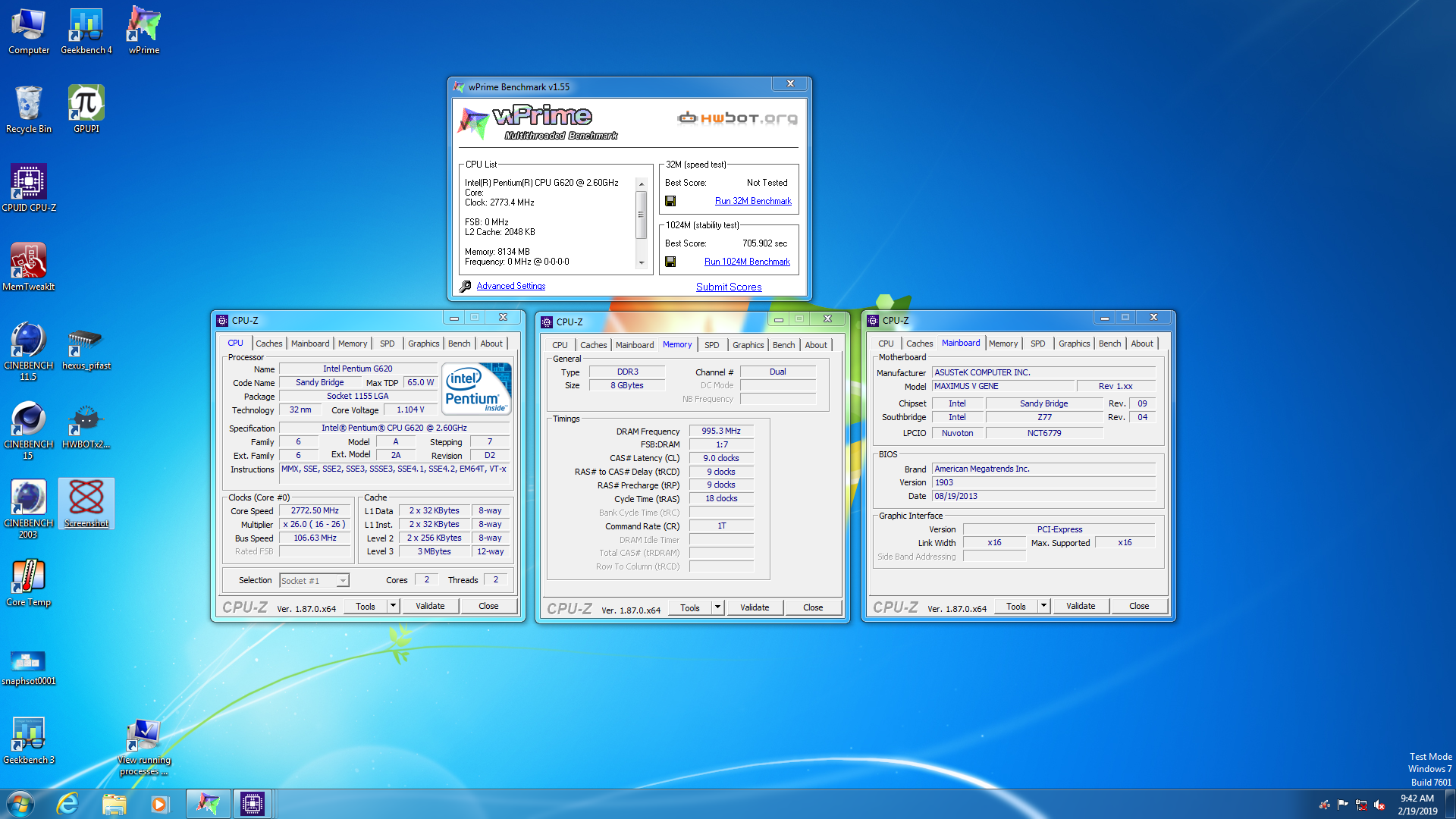Expand the Tools arrow in the right CPU-Z window

(x=1043, y=606)
